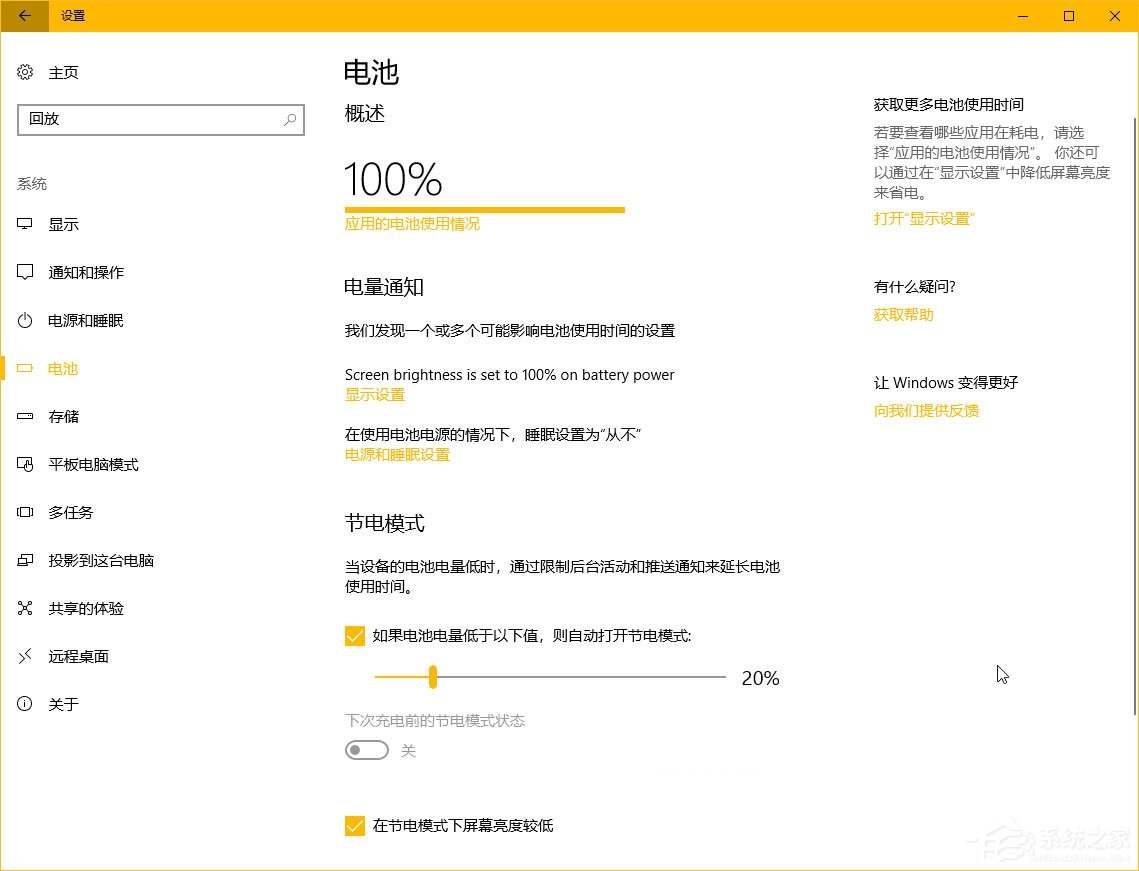
Task: Open 应用的电池使用情况 link
Action: click(411, 224)
